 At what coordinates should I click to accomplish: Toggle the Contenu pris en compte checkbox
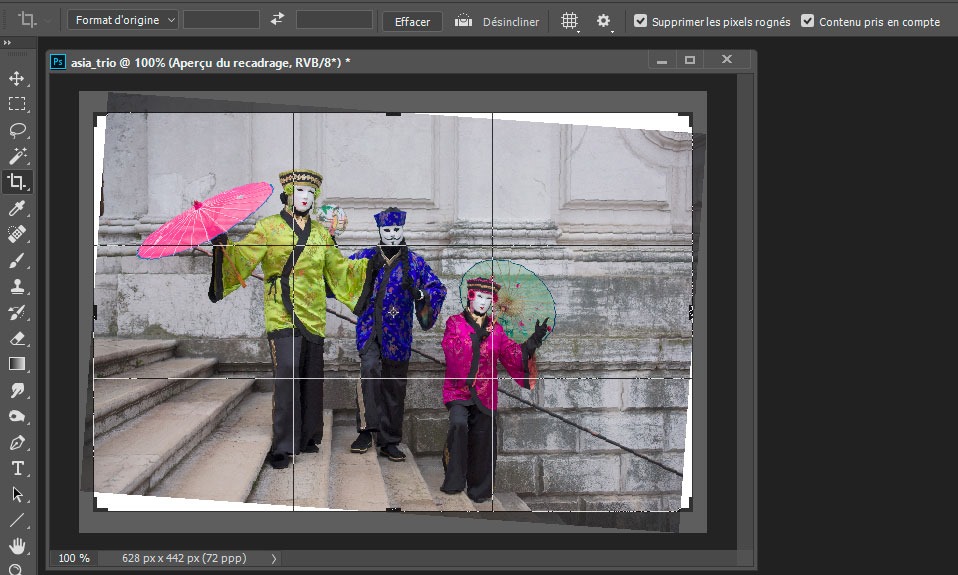point(808,20)
